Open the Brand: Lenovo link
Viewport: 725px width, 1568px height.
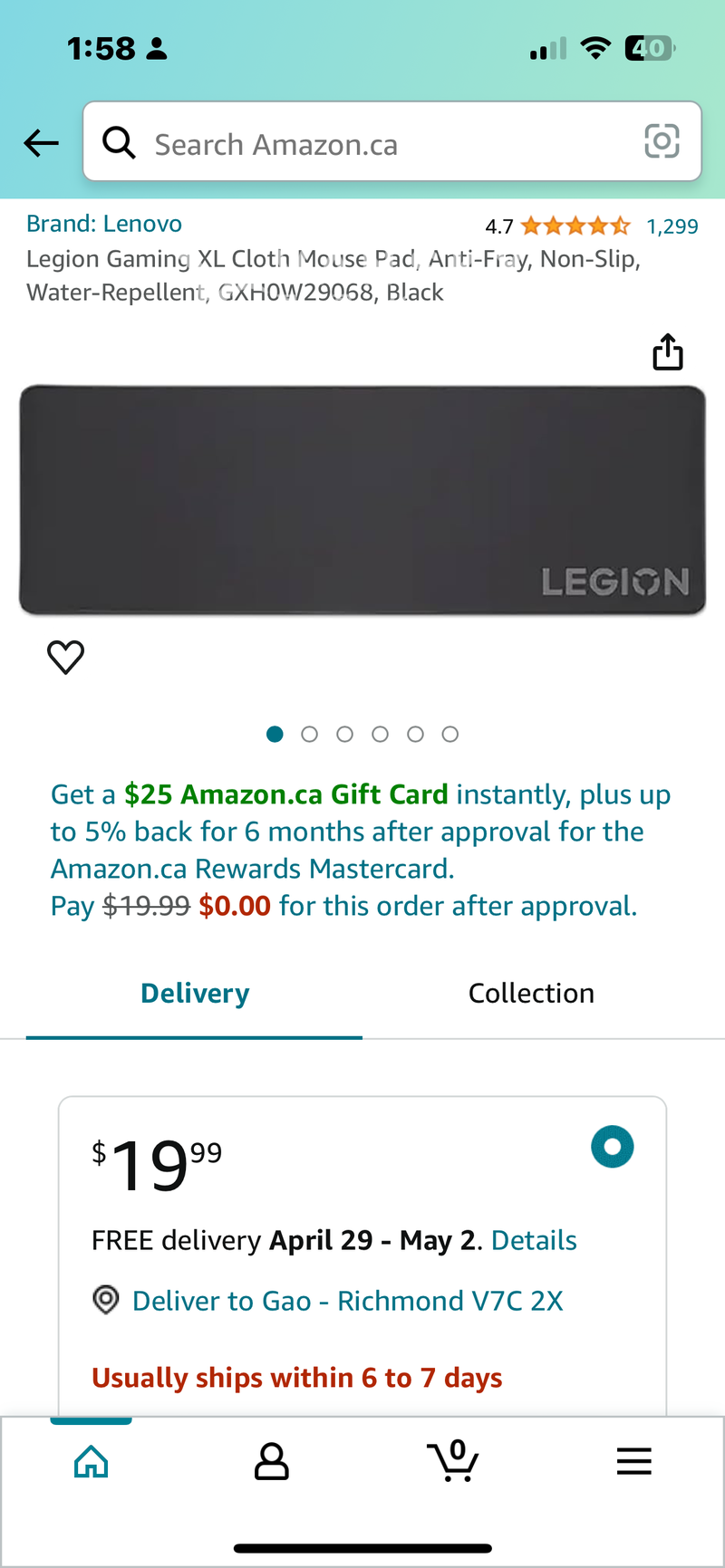[x=104, y=224]
